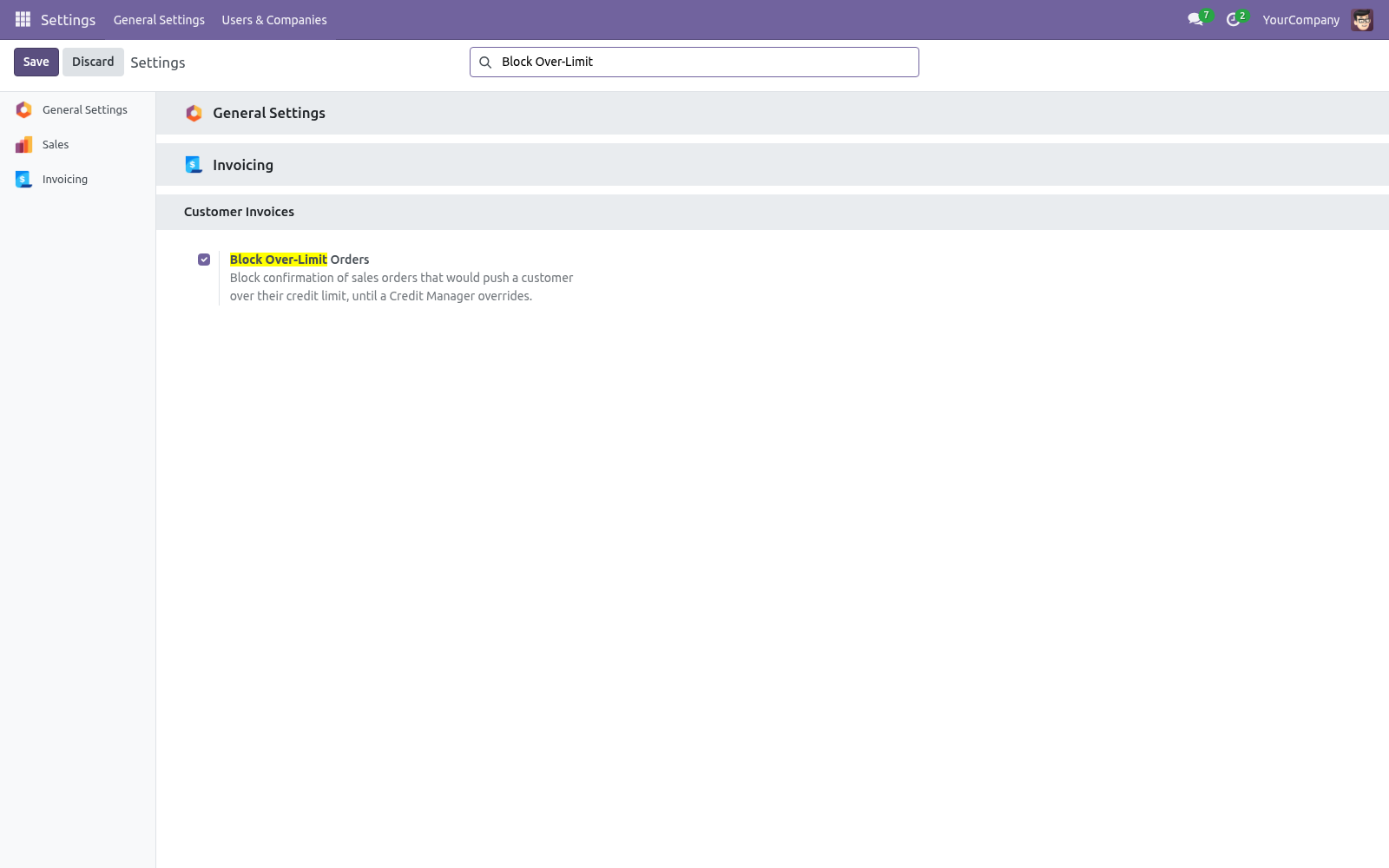Open the YourCompany switcher
Viewport: 1389px width, 868px height.
[x=1300, y=20]
